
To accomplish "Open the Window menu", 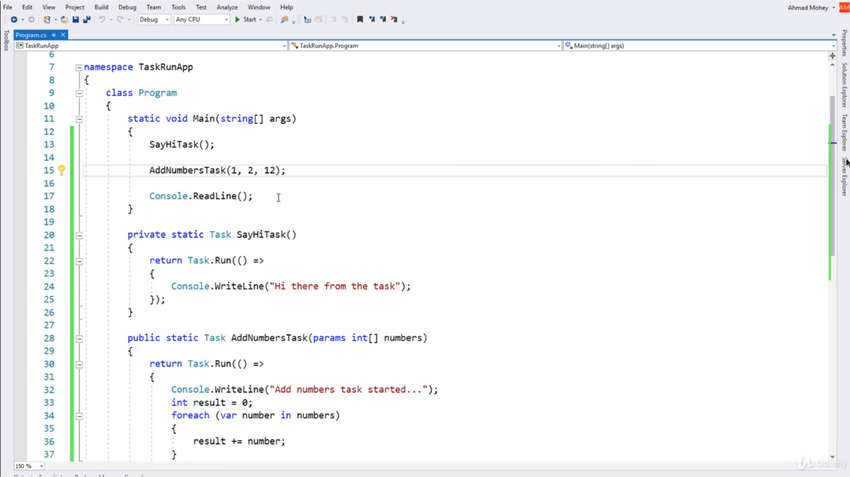I will 259,8.
